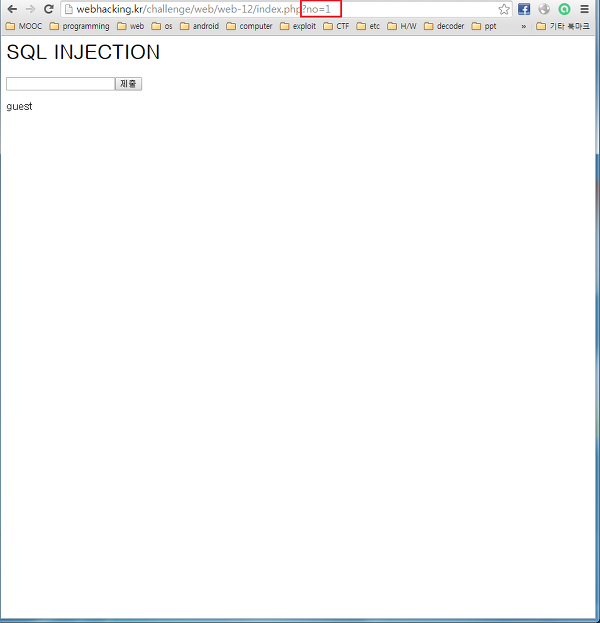Click the webhacking.kr URL in address bar
This screenshot has height=623, width=600.
coord(203,9)
